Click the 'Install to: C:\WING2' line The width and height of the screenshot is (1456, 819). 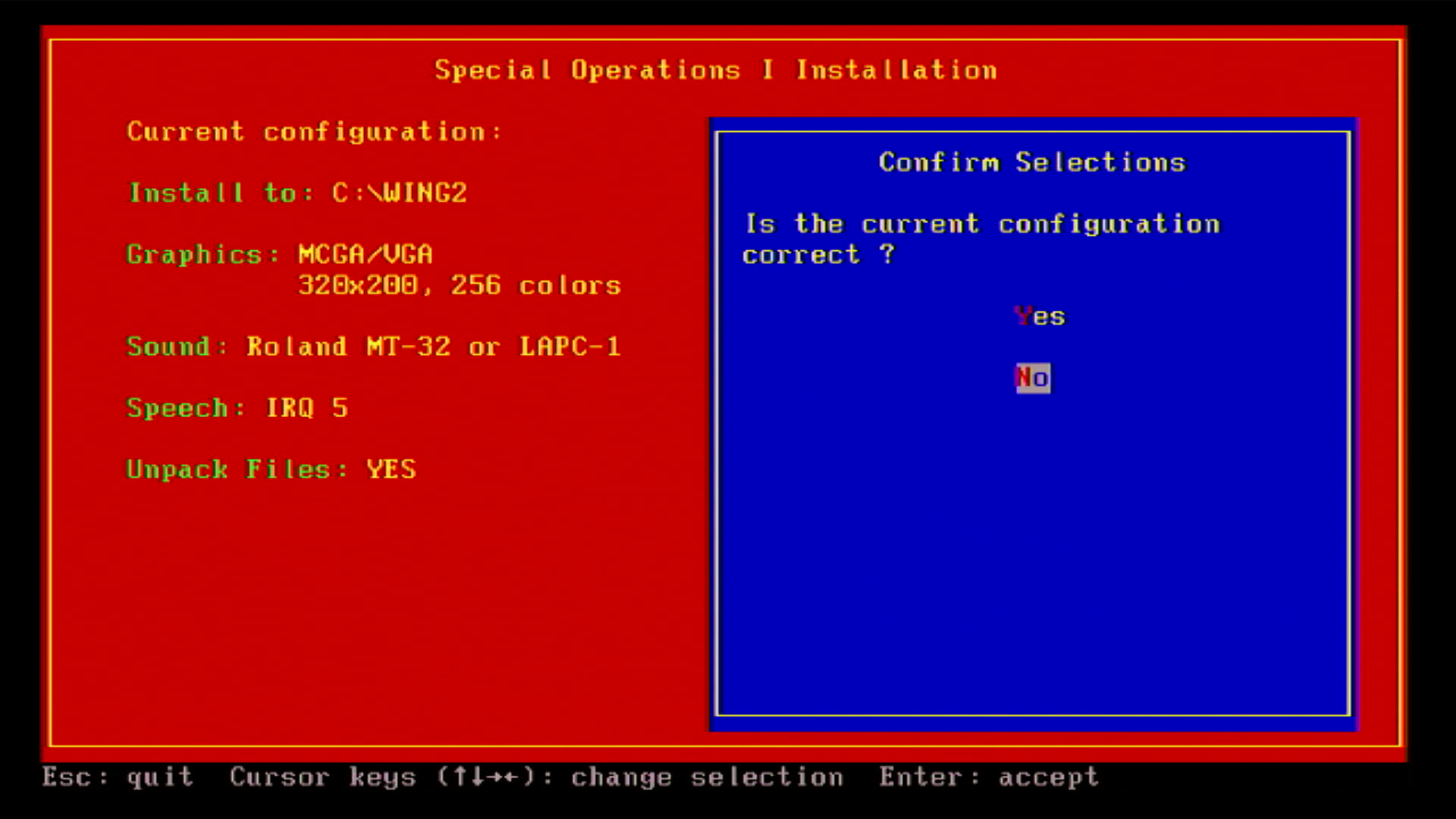(x=297, y=193)
